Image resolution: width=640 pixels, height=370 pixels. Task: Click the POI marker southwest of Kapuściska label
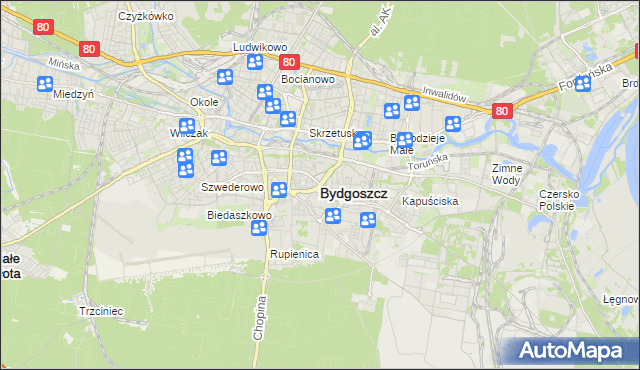368,219
